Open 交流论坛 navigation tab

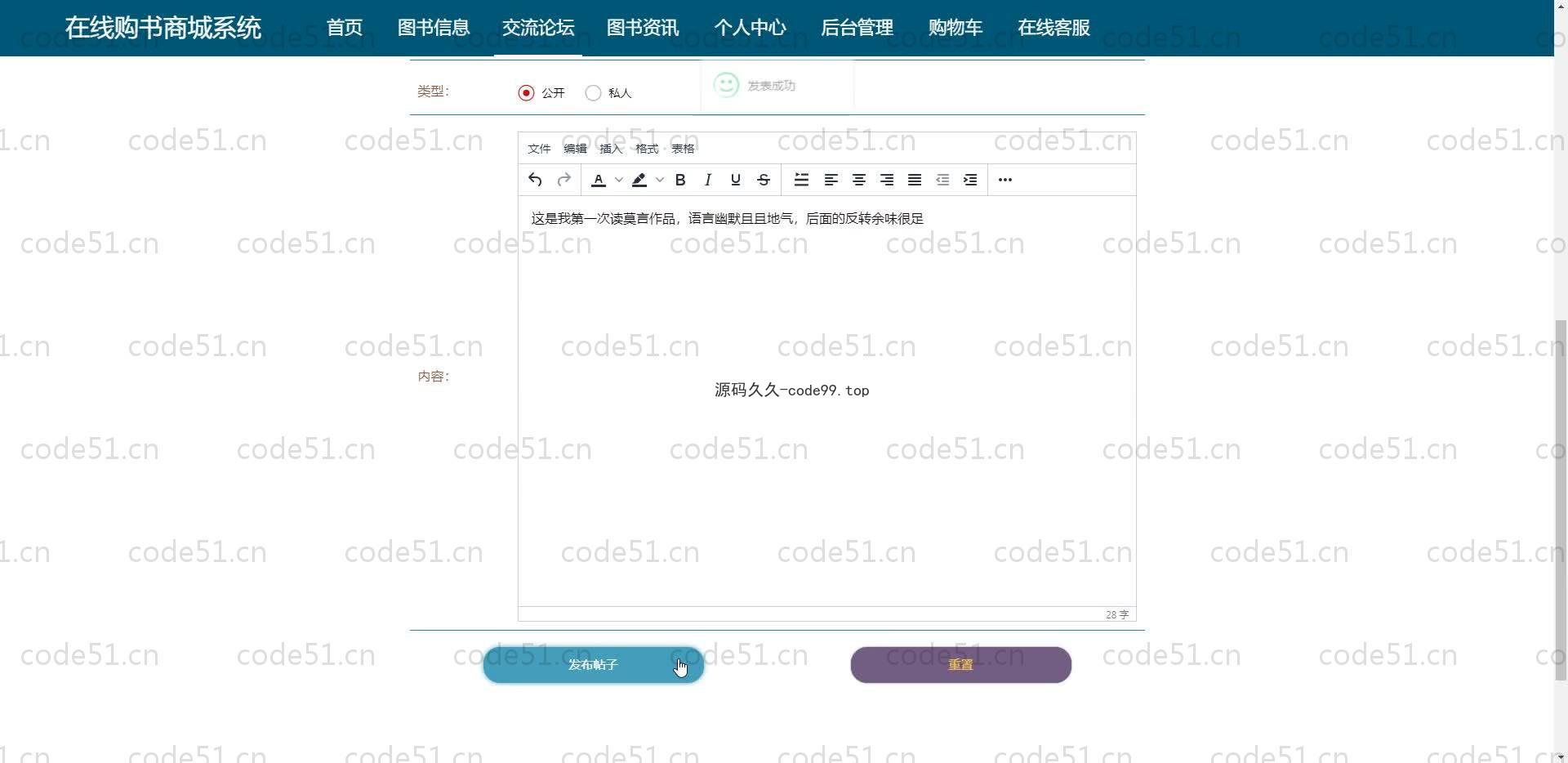click(x=538, y=28)
